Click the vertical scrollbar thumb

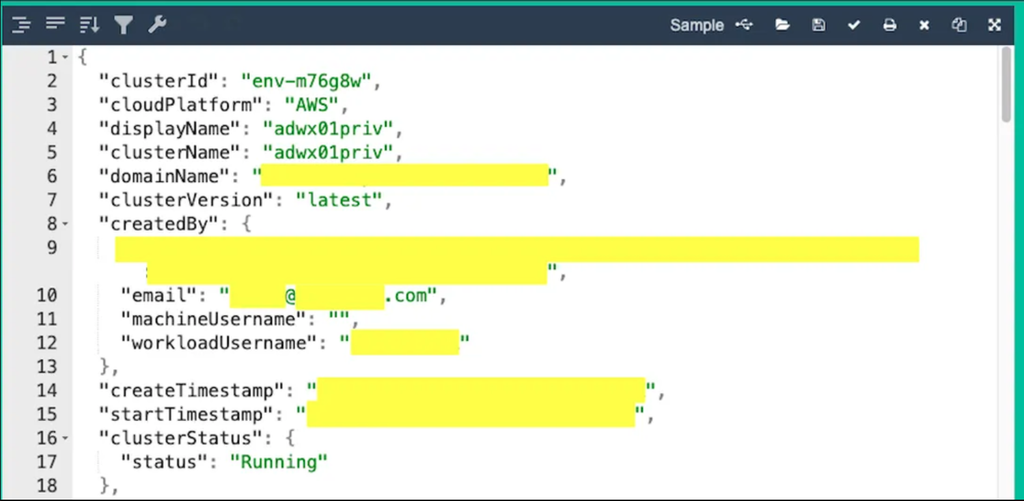pyautogui.click(x=1007, y=85)
